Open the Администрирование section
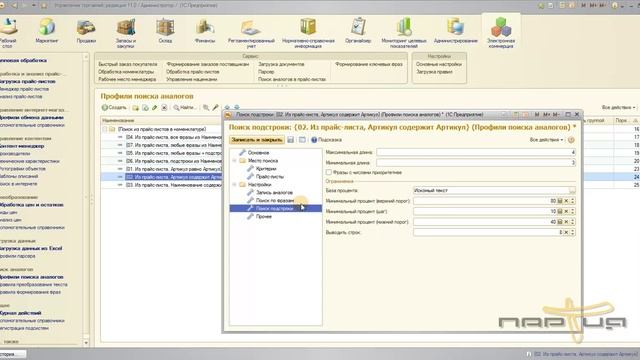Image resolution: width=640 pixels, height=360 pixels. (456, 31)
